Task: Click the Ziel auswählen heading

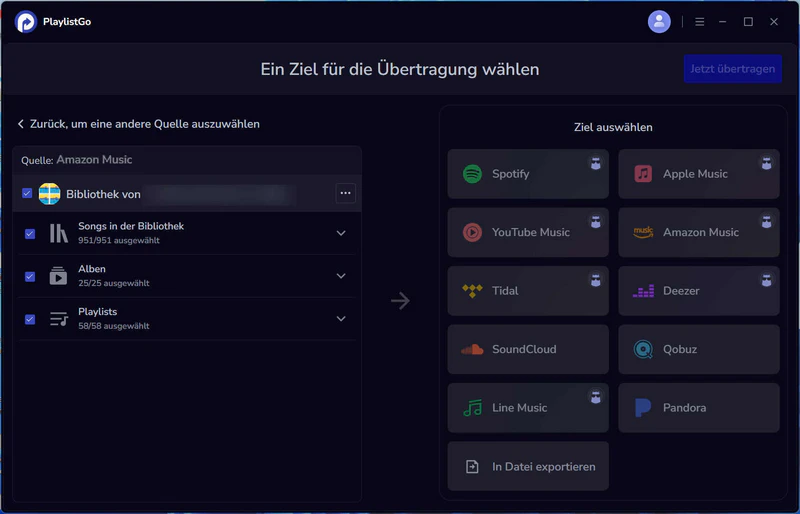Action: pos(613,127)
